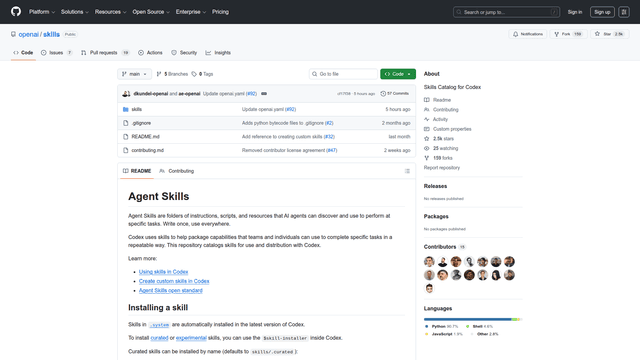Open the contributing.md file

coord(147,150)
